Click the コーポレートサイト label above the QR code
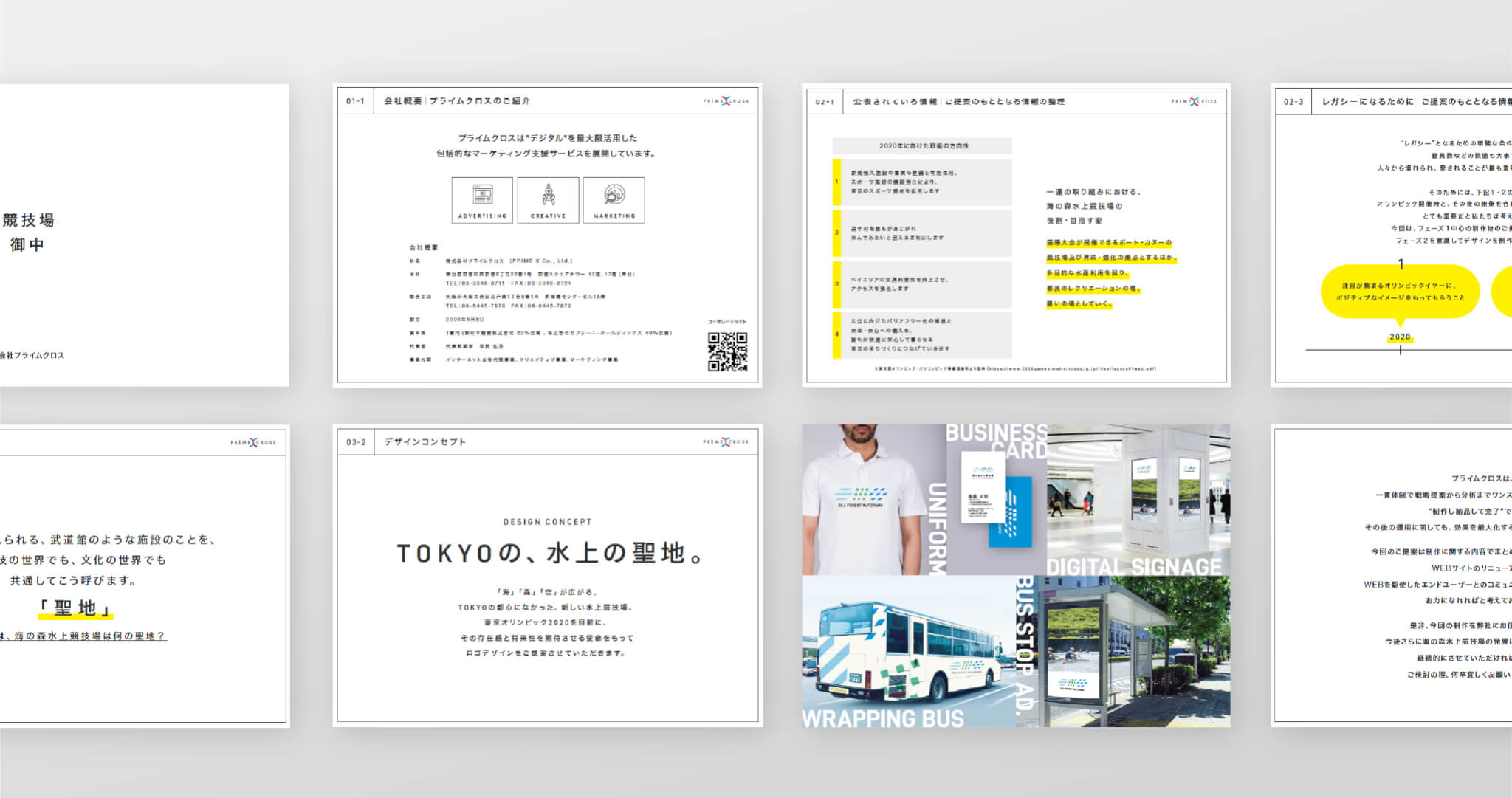1512x798 pixels. (x=727, y=322)
